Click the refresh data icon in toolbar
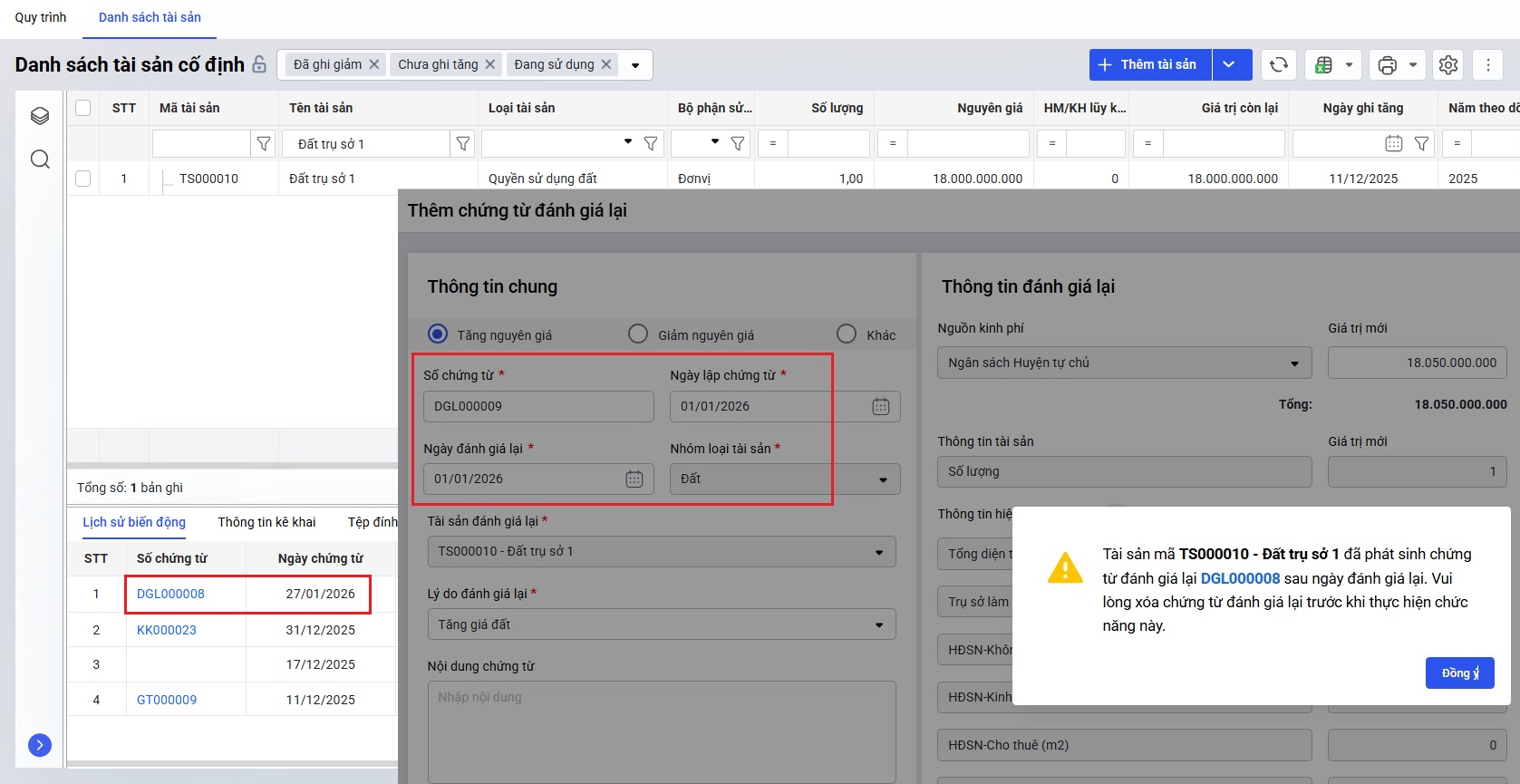The image size is (1520, 784). [x=1278, y=64]
